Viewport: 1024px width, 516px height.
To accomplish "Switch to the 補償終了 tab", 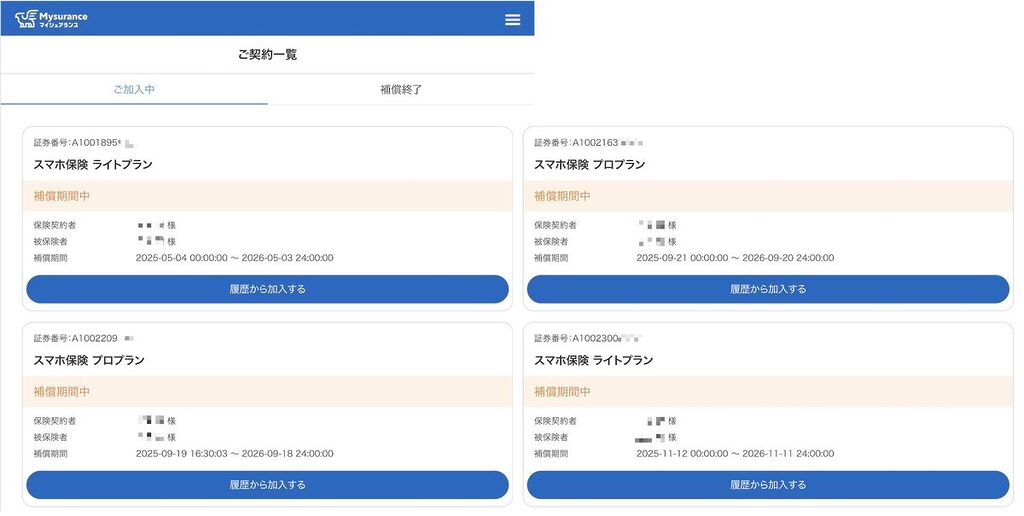I will (401, 89).
